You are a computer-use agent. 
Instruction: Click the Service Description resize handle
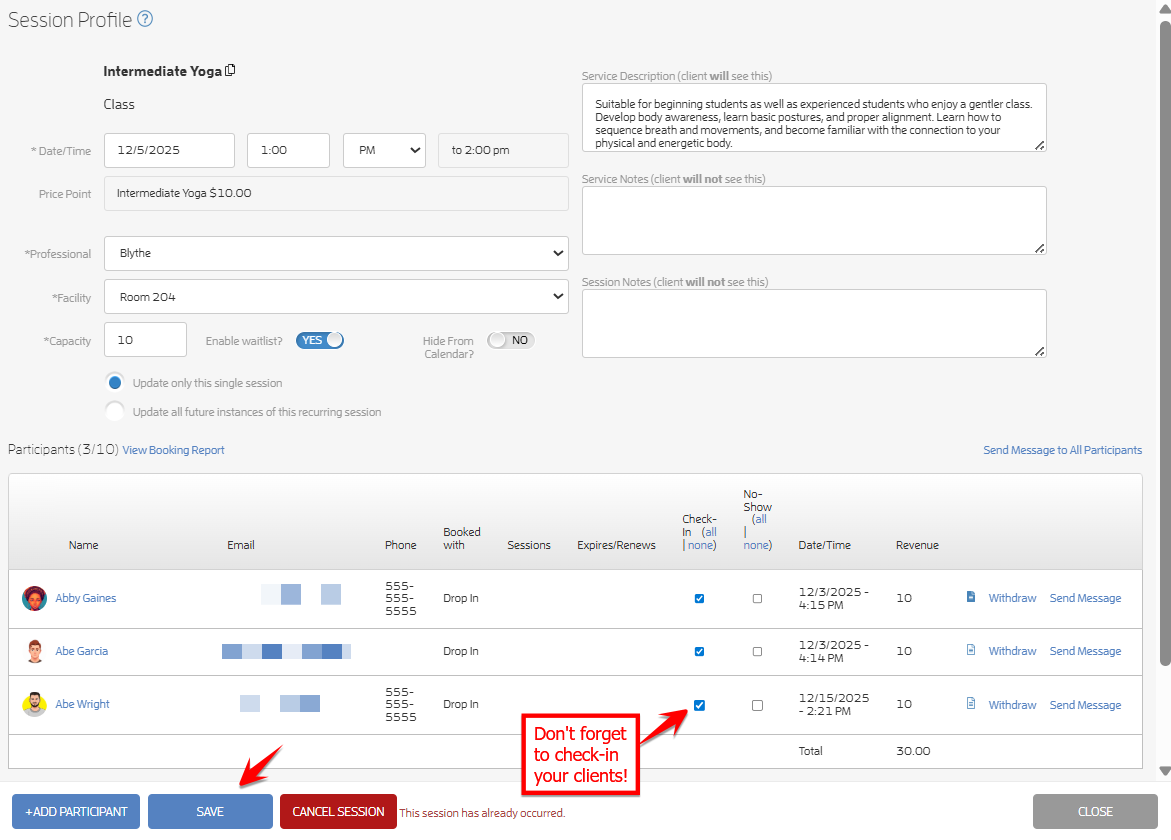coord(1040,146)
